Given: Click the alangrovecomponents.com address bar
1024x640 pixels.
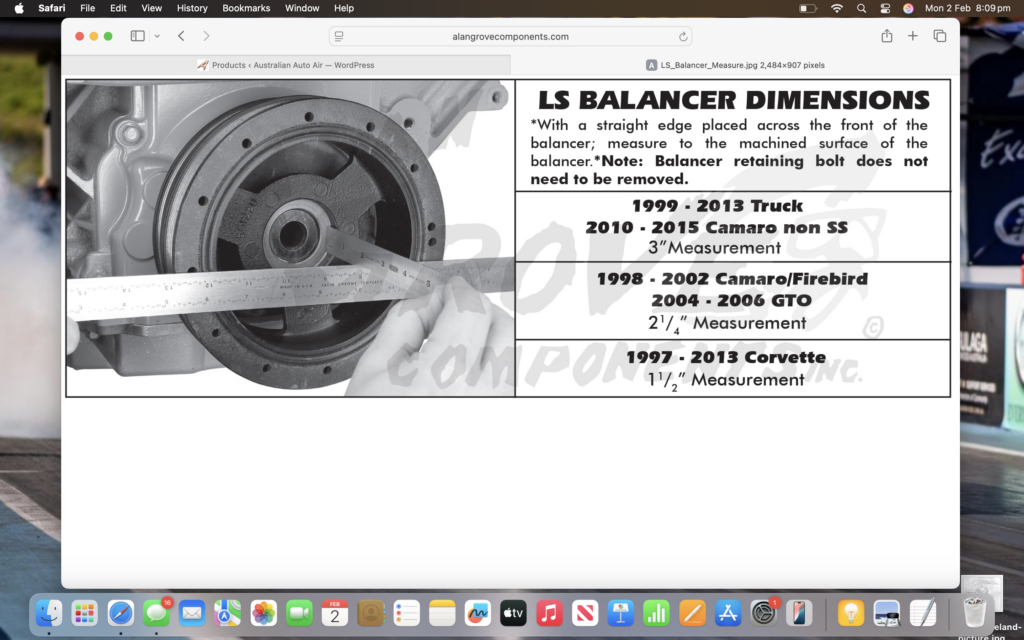Looking at the screenshot, I should click(510, 37).
